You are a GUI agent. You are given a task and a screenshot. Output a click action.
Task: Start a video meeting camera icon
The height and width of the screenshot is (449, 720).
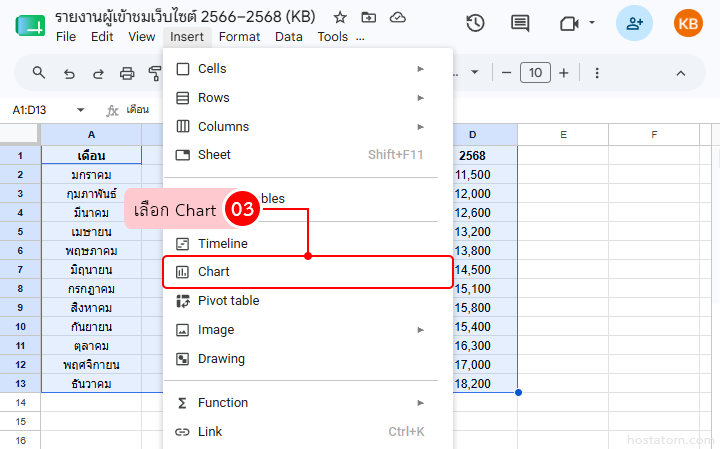[569, 23]
